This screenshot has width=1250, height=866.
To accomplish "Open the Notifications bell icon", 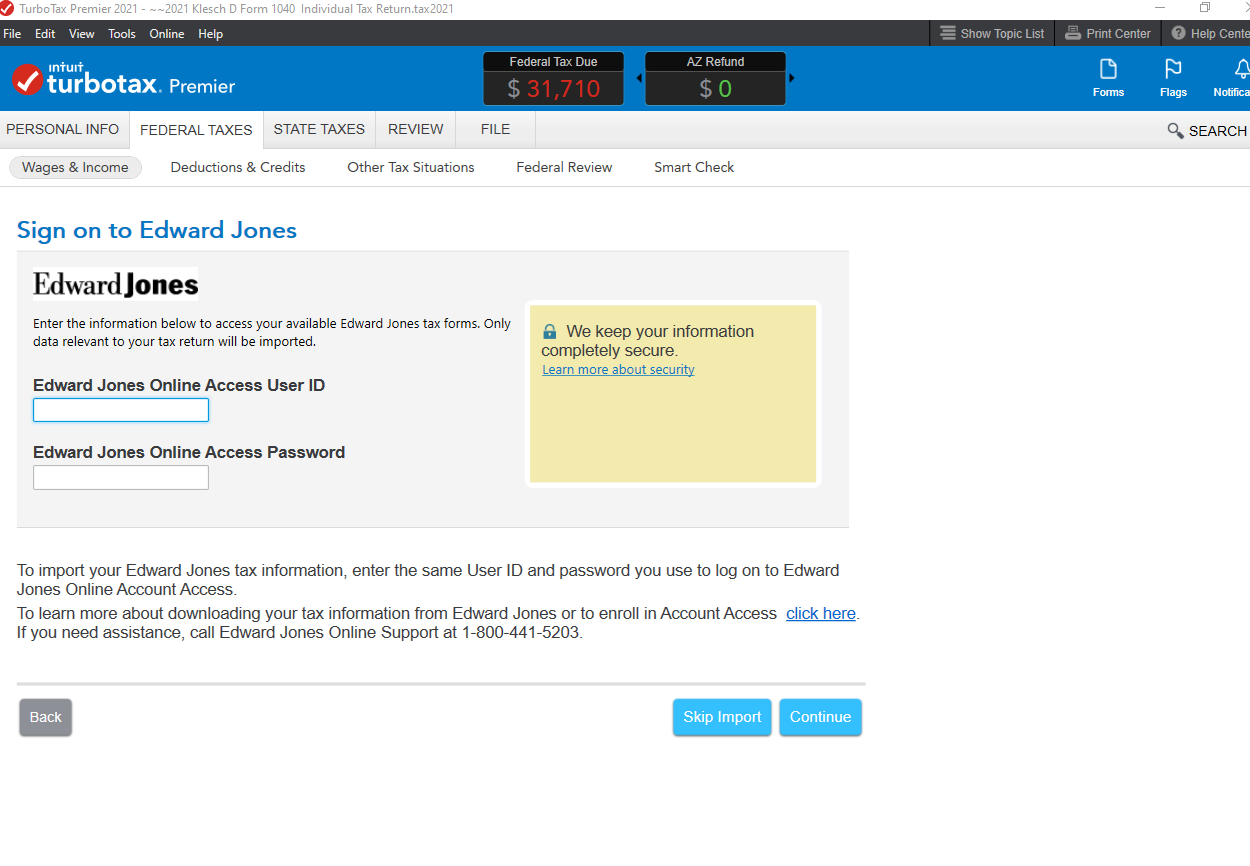I will (1242, 69).
